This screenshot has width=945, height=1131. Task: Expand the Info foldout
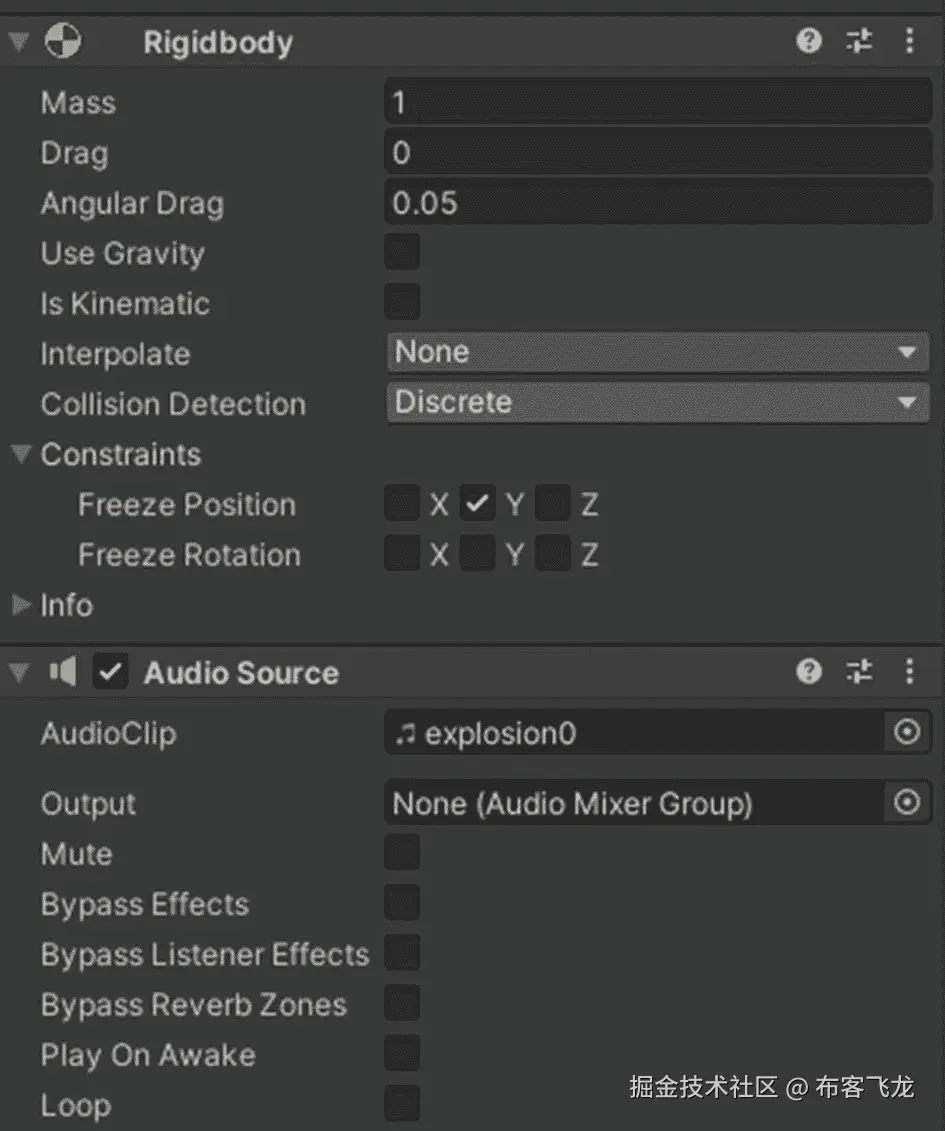click(x=21, y=605)
